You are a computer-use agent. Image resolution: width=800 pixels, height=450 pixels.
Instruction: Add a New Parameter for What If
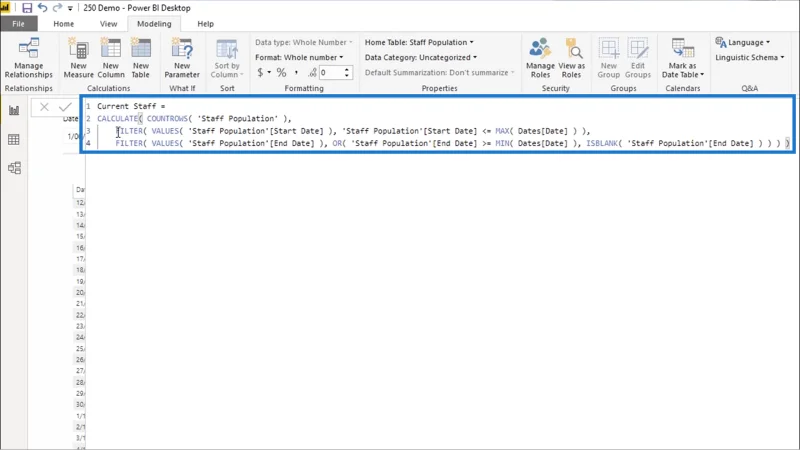pos(182,58)
